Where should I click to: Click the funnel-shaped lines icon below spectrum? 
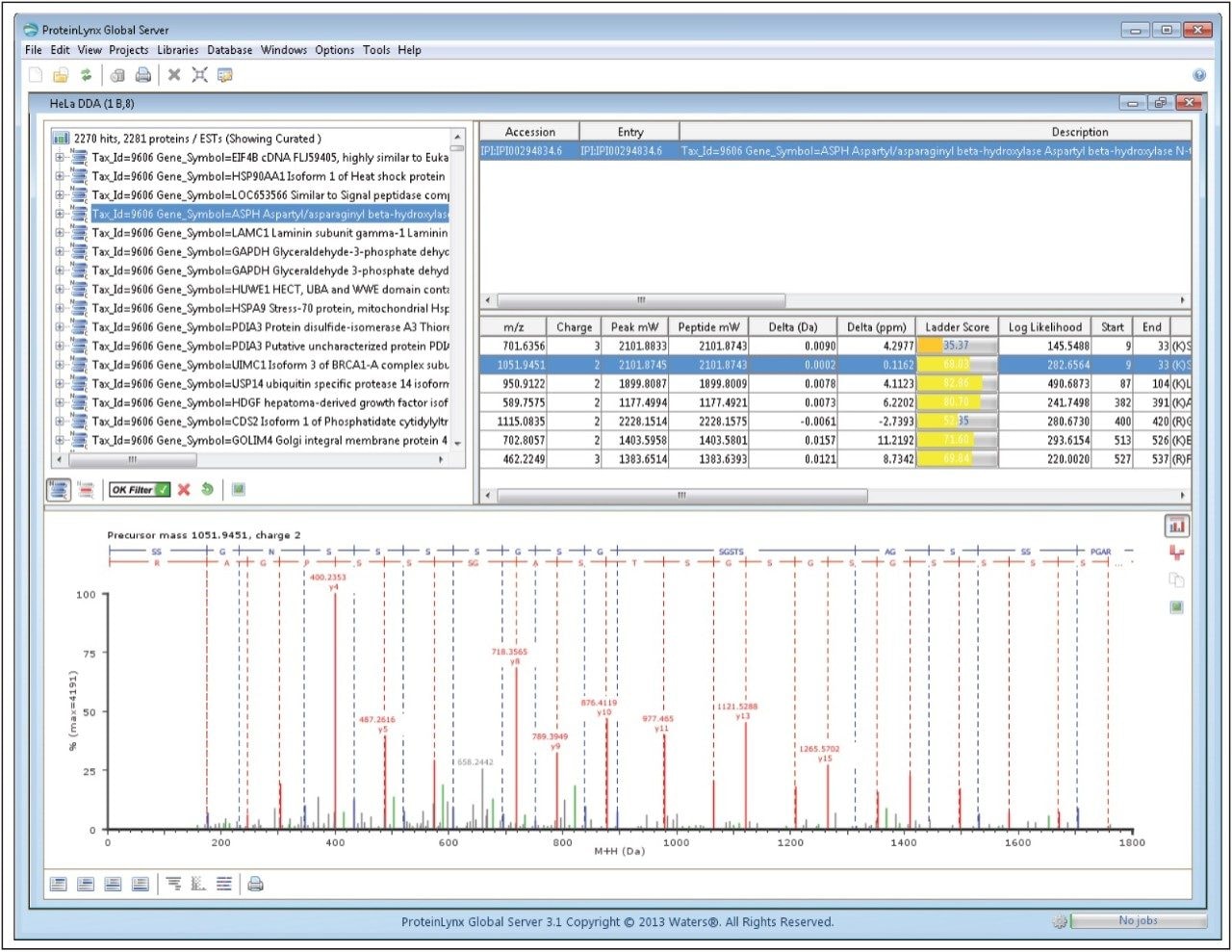coord(173,884)
